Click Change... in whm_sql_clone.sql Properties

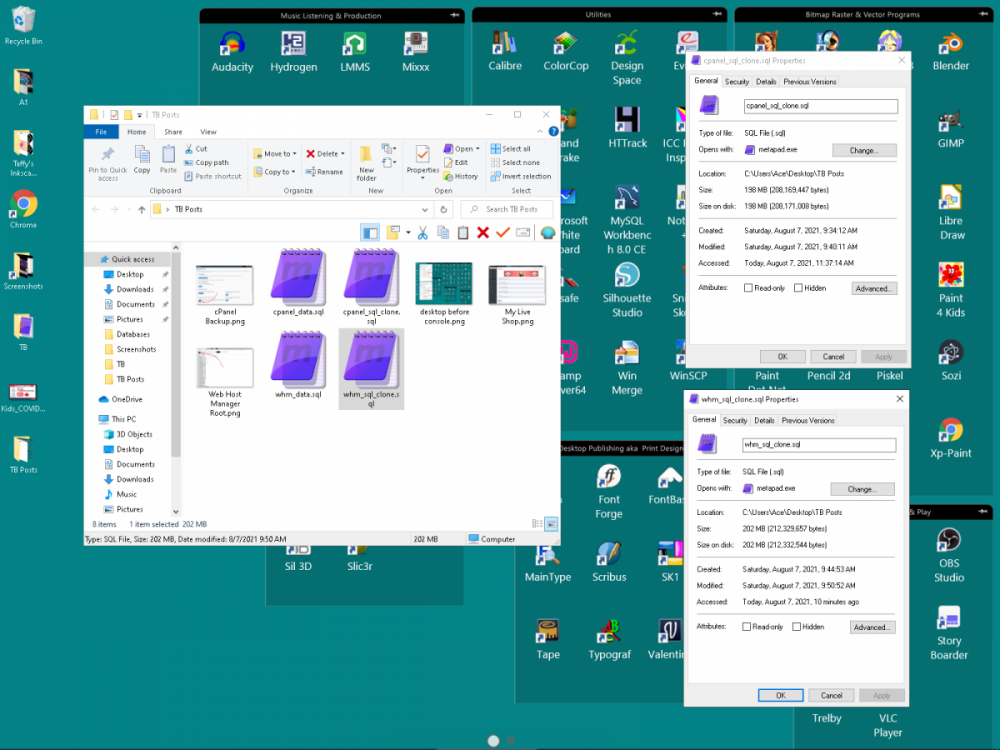pyautogui.click(x=861, y=489)
